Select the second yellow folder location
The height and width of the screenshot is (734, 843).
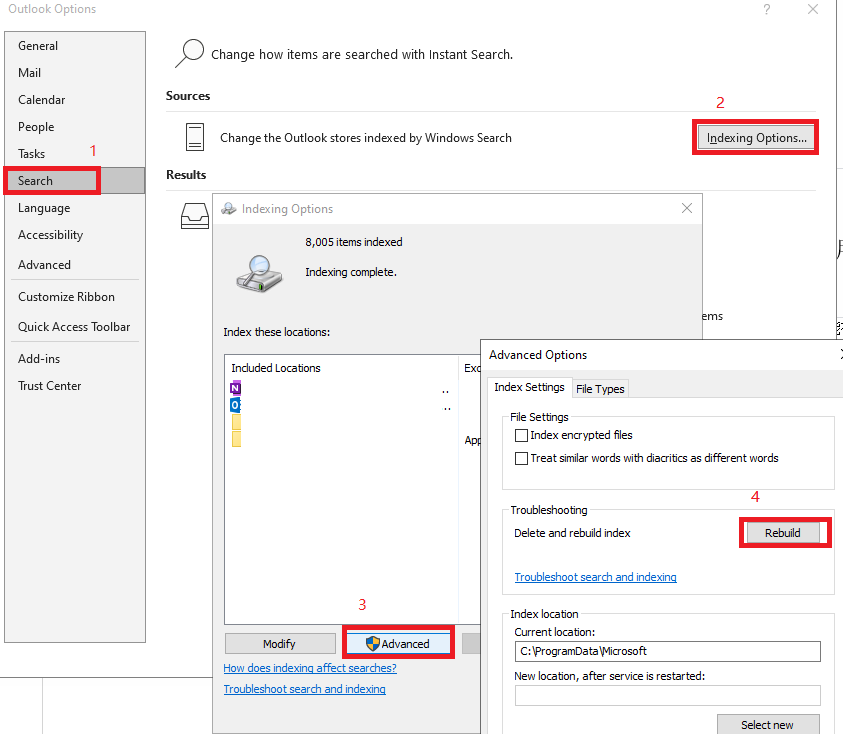[x=236, y=439]
